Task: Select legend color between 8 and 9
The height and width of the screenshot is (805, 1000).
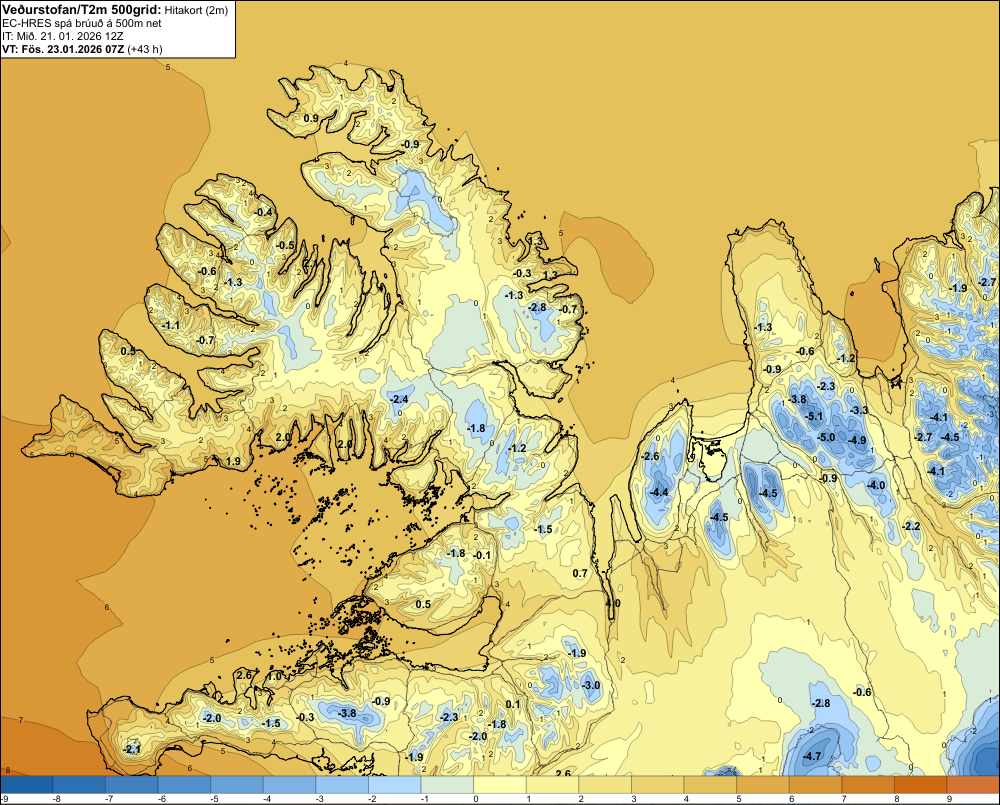Action: 920,784
